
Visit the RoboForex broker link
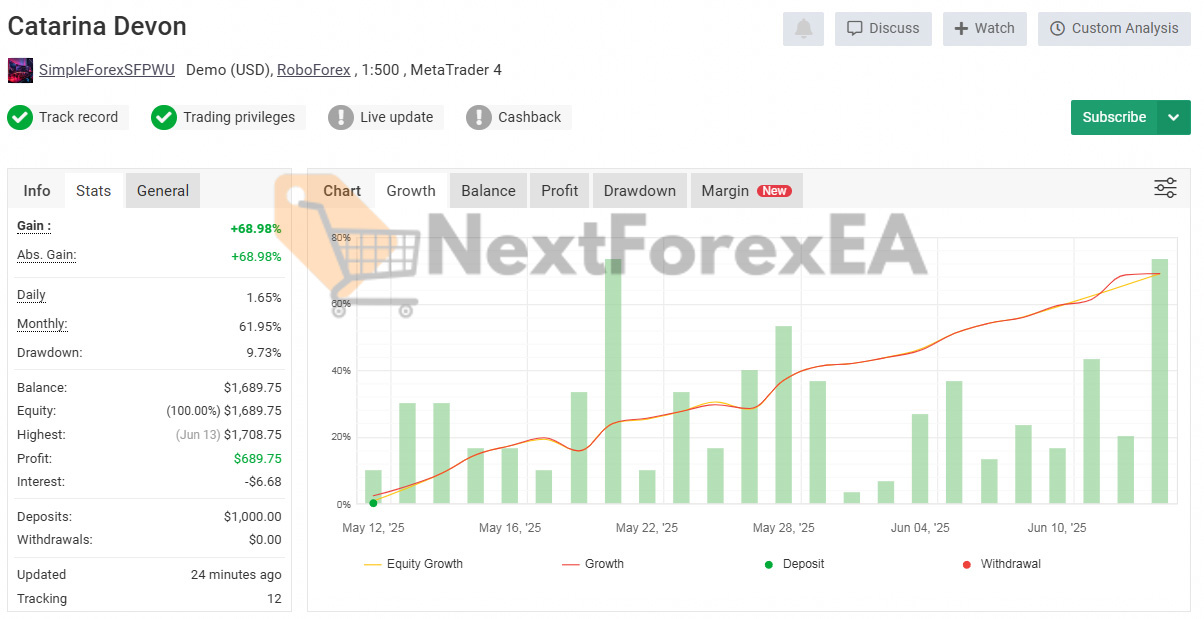click(313, 70)
